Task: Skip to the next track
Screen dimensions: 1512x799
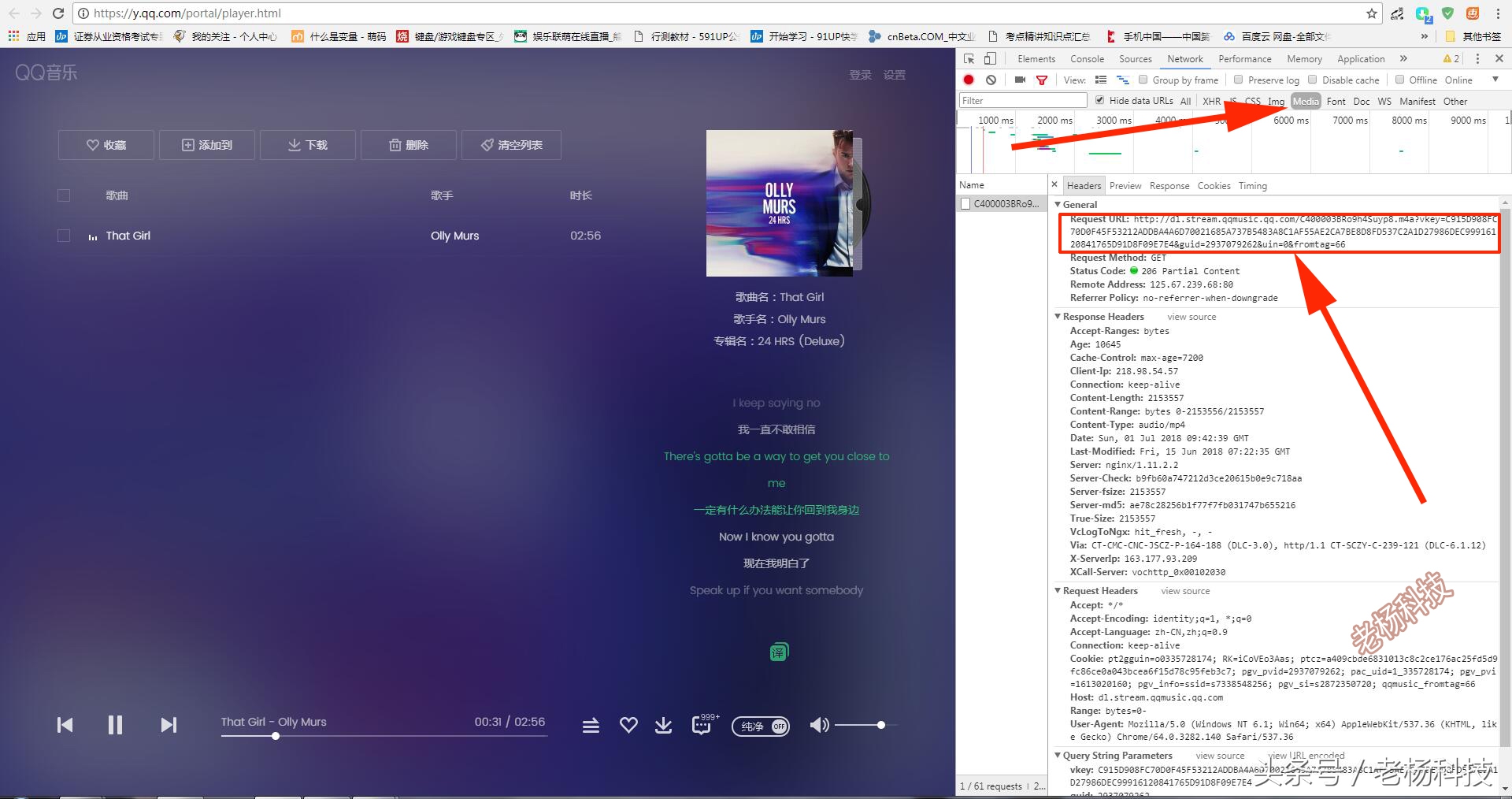Action: pos(168,725)
